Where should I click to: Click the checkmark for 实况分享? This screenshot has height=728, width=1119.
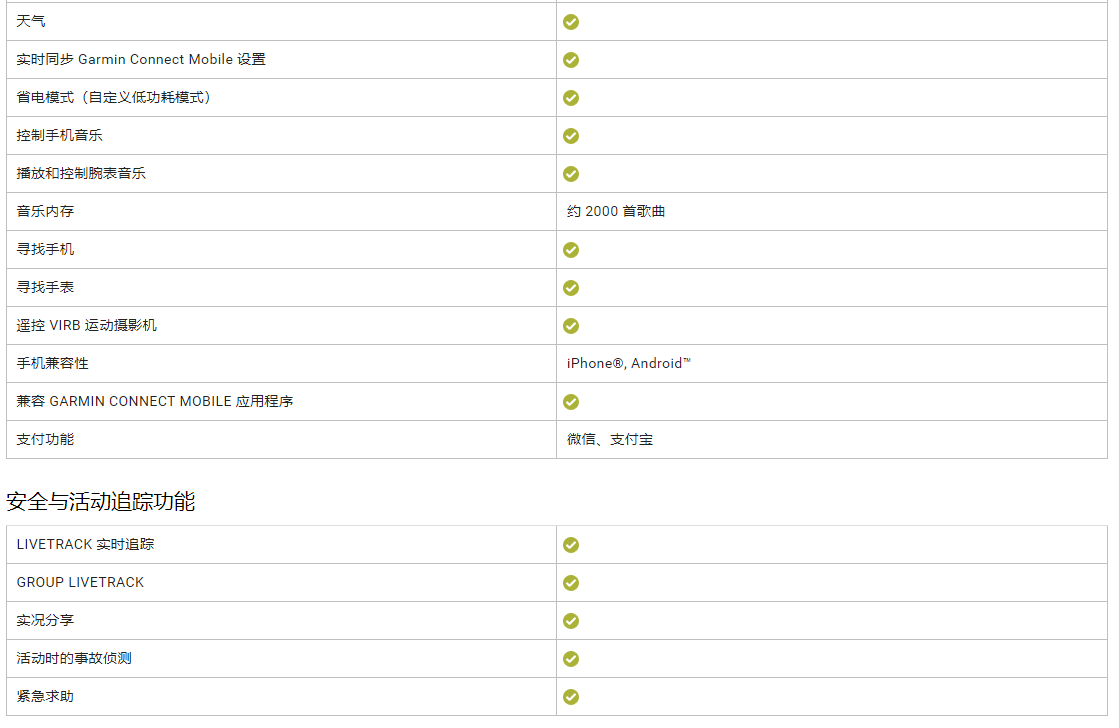point(571,621)
